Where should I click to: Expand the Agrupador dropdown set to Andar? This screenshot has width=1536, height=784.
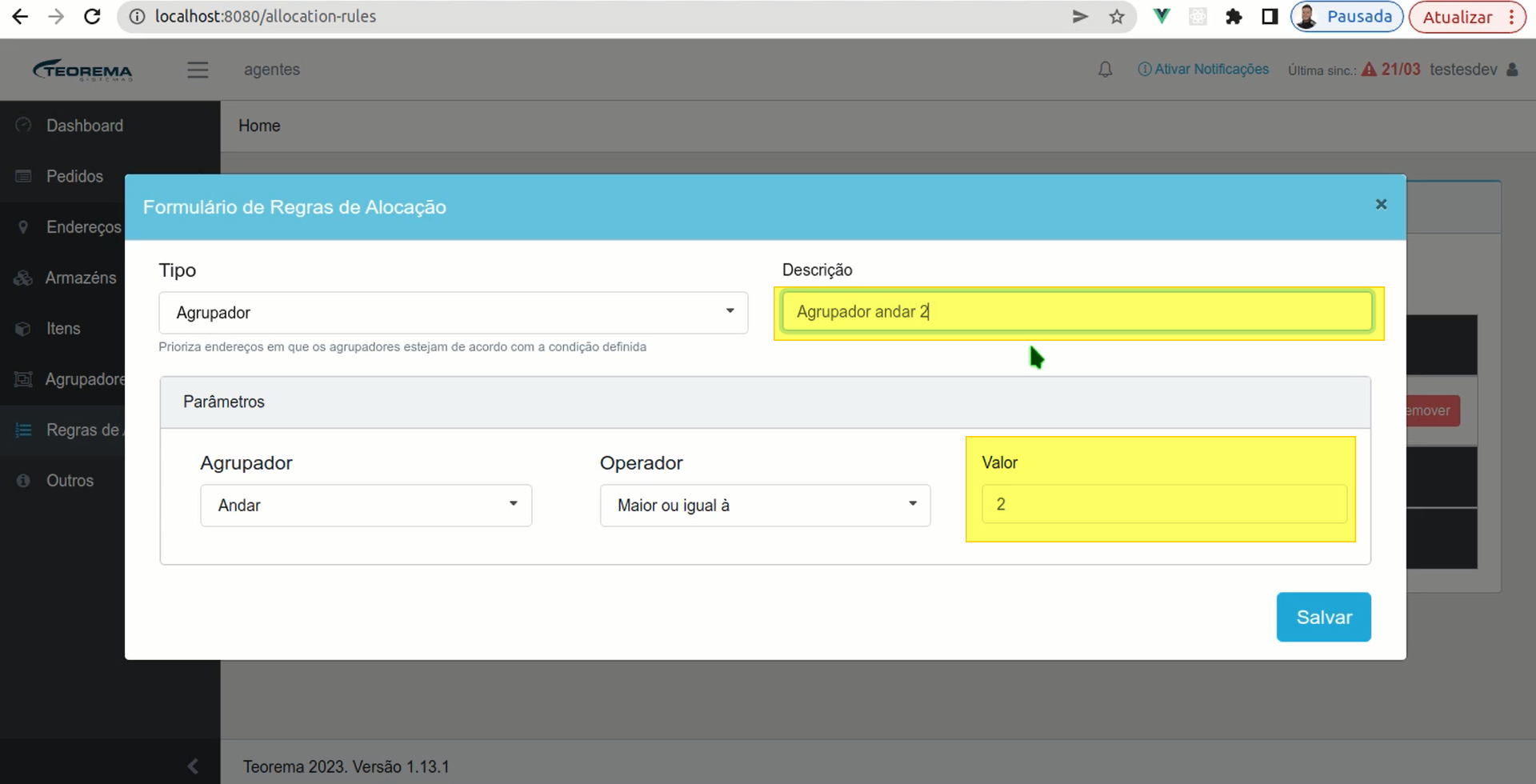click(366, 506)
